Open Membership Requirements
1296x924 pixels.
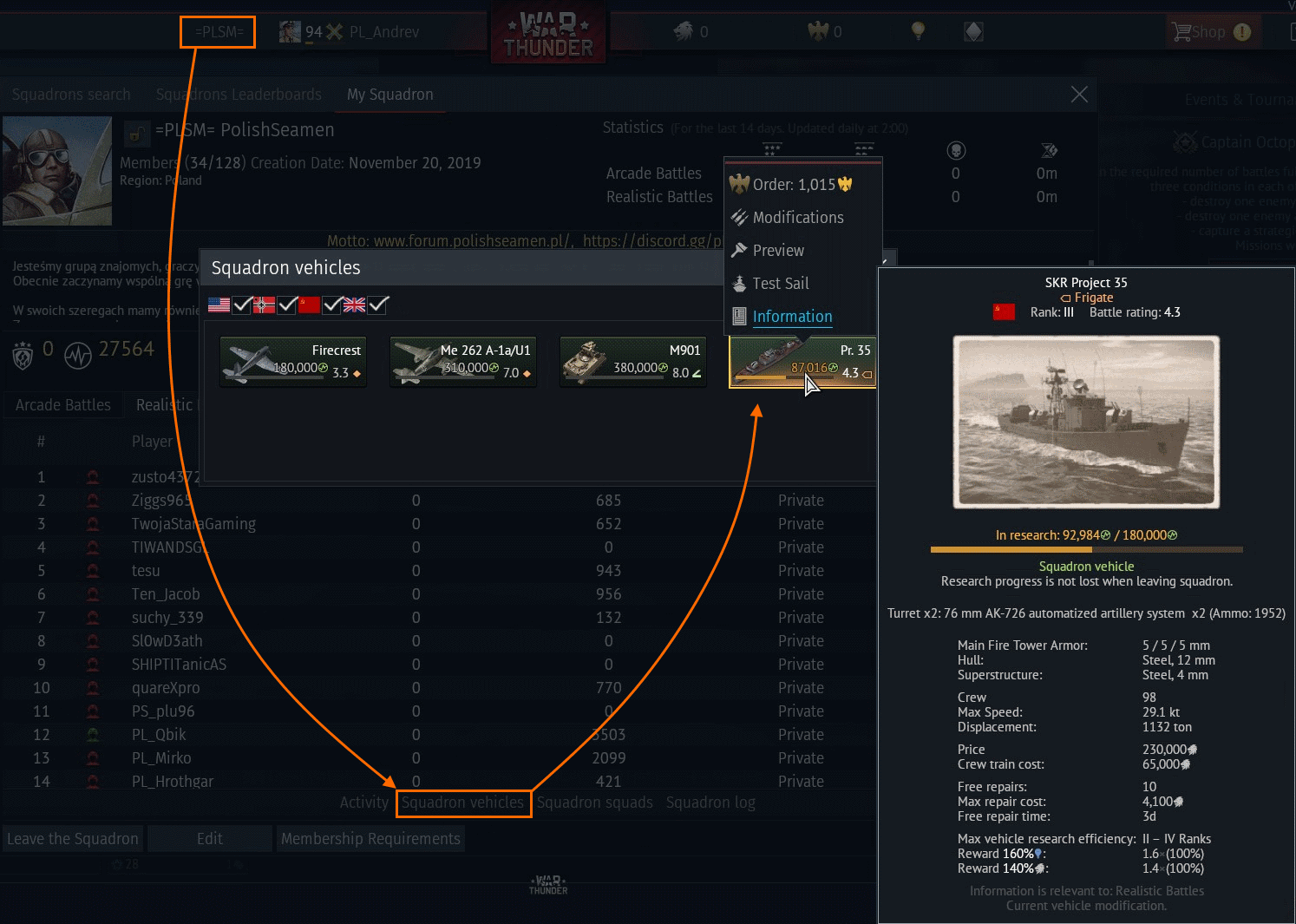370,839
